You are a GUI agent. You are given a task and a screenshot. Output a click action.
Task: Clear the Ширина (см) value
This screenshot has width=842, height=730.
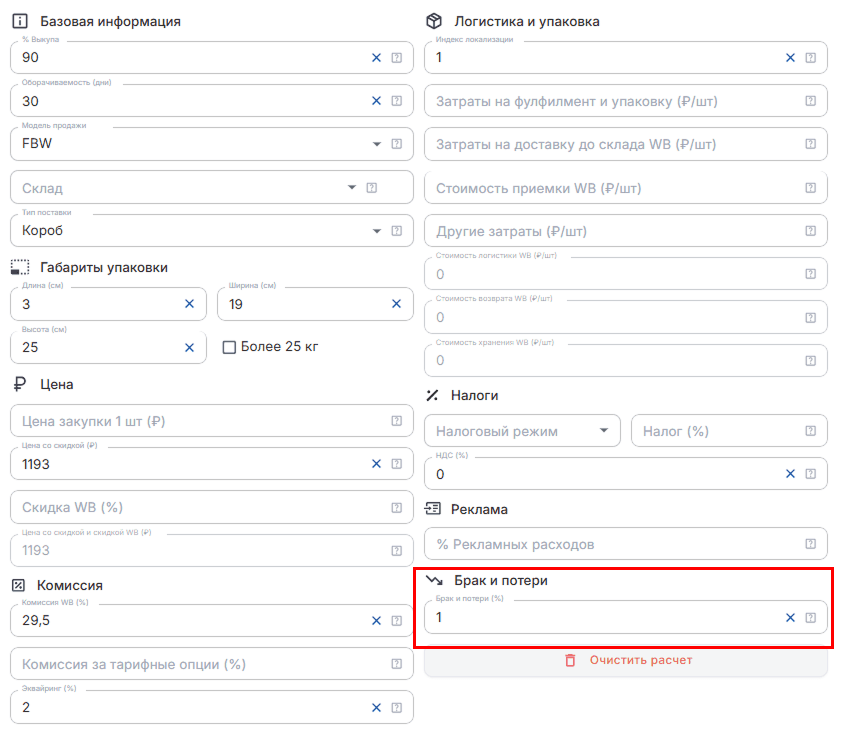pos(396,304)
